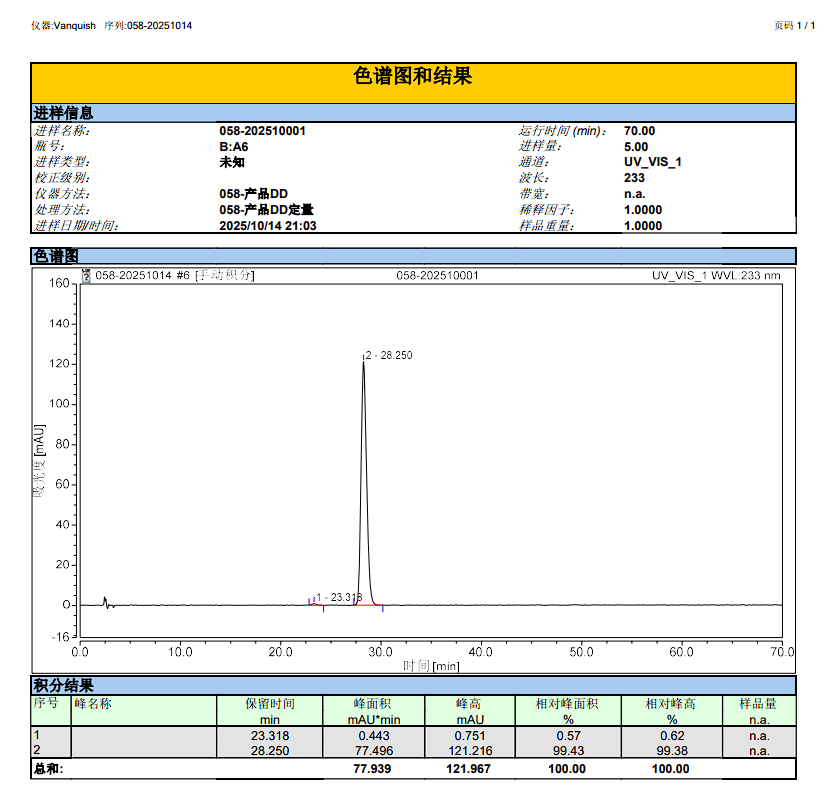The image size is (824, 797).
Task: Click retention time cell 28.250 in the results table
Action: tap(270, 751)
